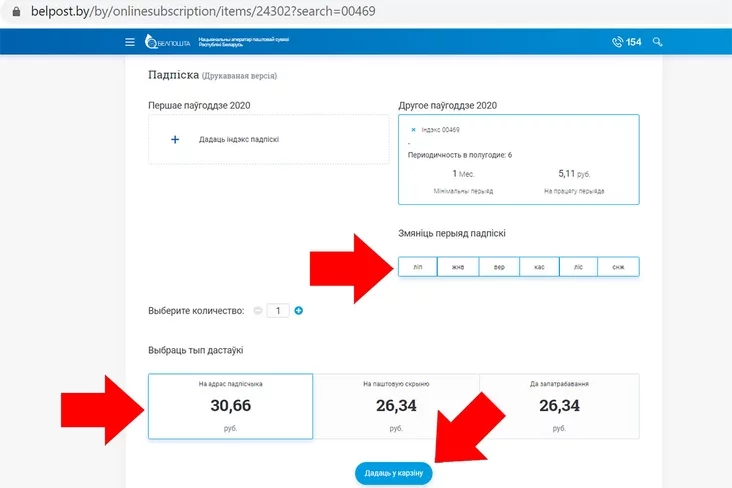Open site search magnifier icon
The image size is (732, 488).
pos(657,42)
